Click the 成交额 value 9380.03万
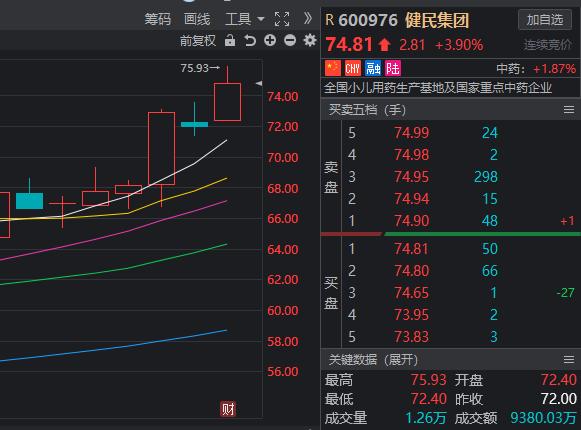The image size is (581, 430). (x=543, y=418)
